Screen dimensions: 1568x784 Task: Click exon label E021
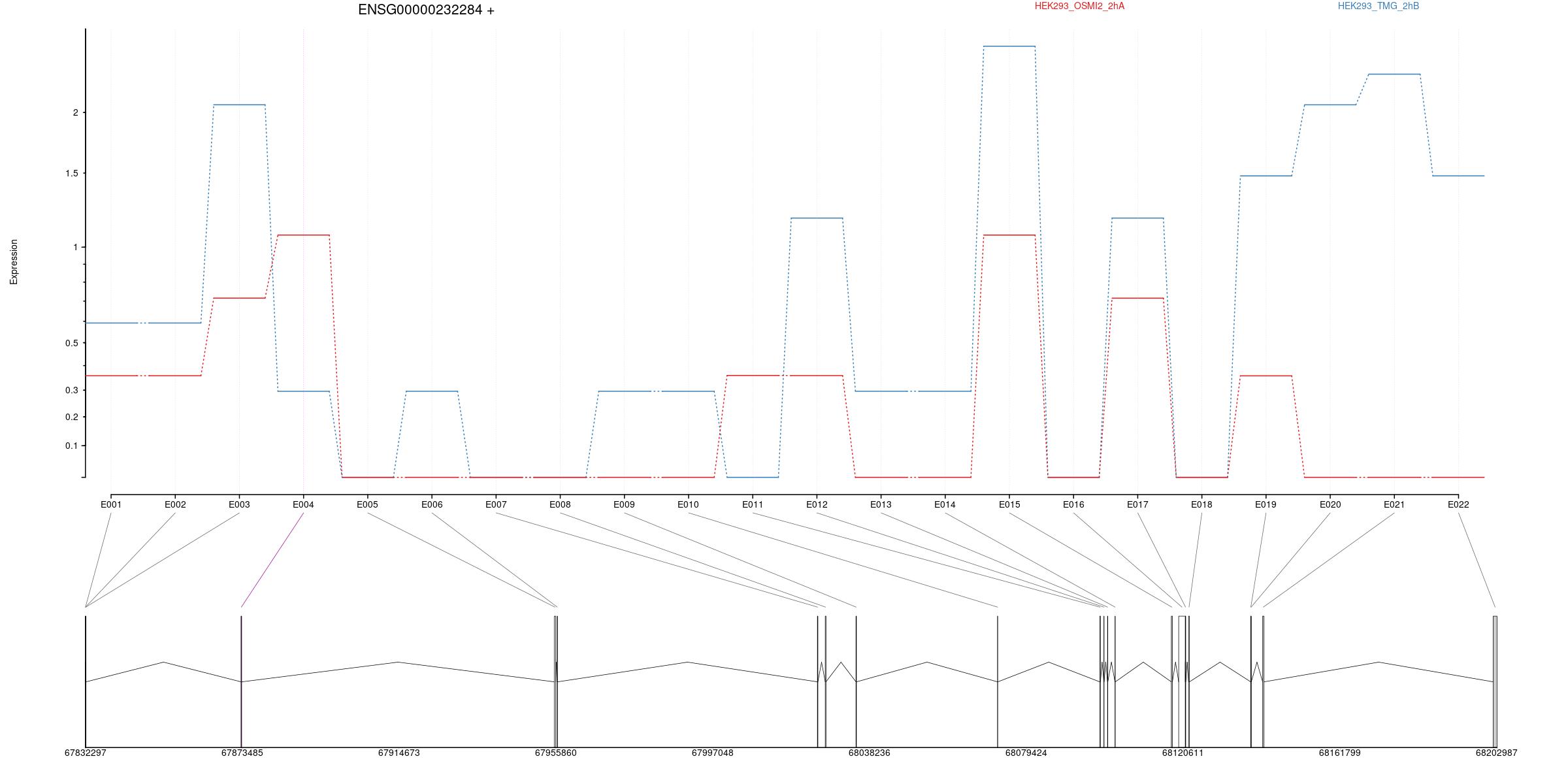(x=1394, y=504)
